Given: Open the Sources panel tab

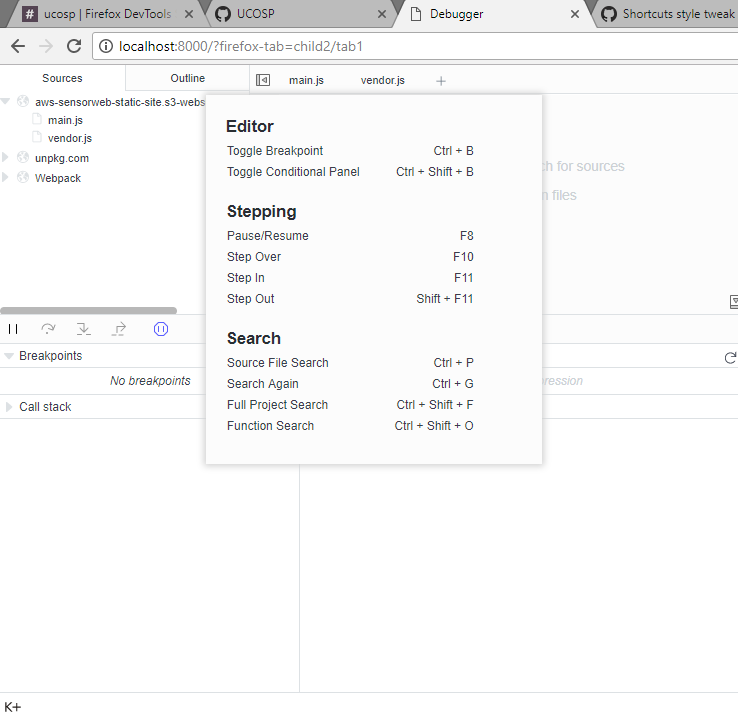Looking at the screenshot, I should tap(62, 78).
